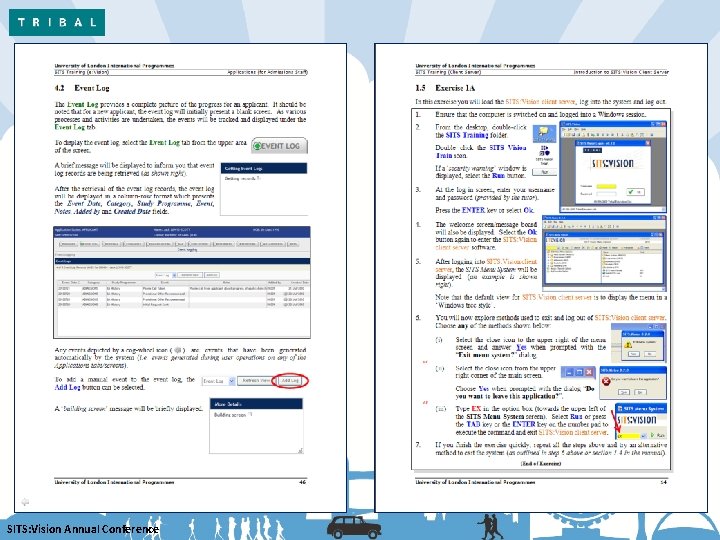Click the black taxi silhouette in footer
The width and height of the screenshot is (720, 540).
[x=354, y=527]
